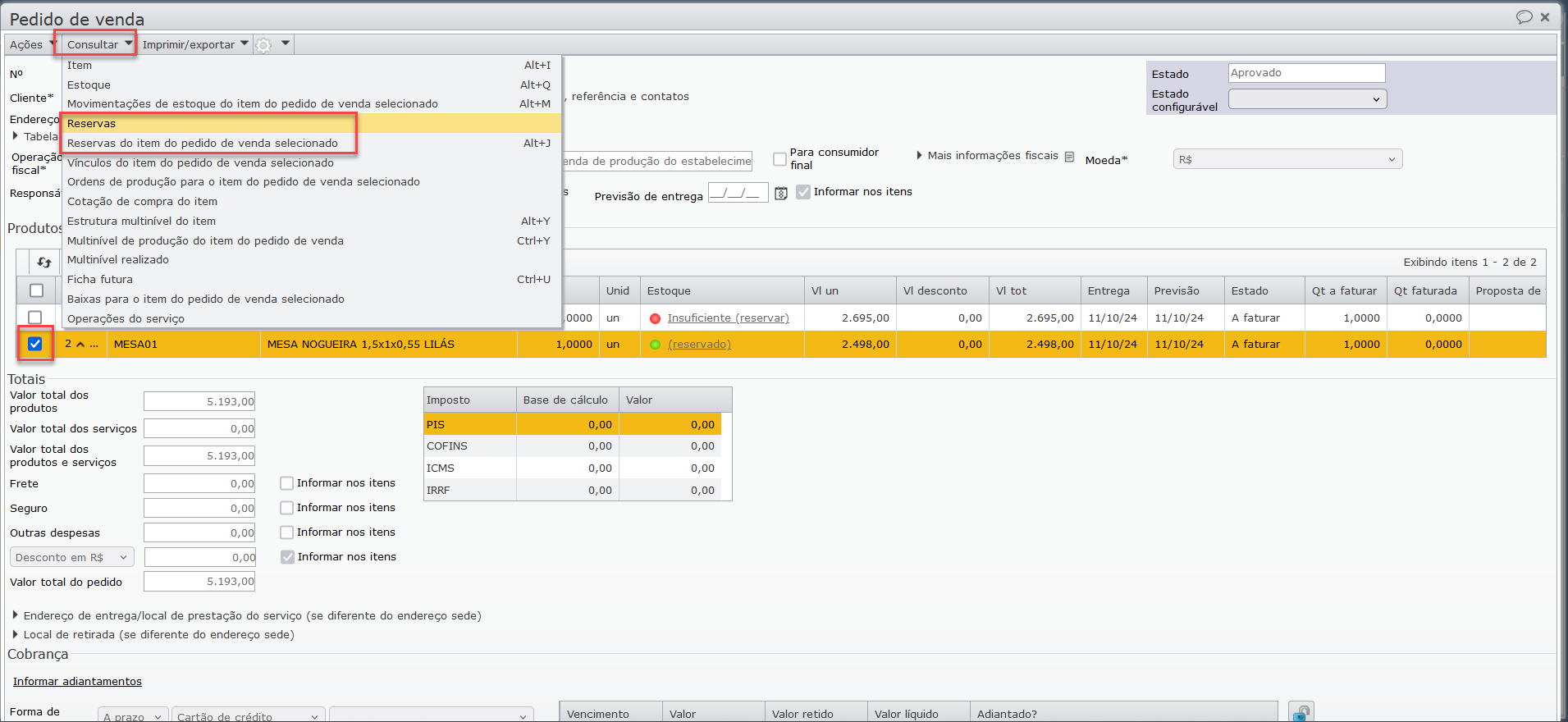Select the PIS row highlighted in orange

pos(469,425)
